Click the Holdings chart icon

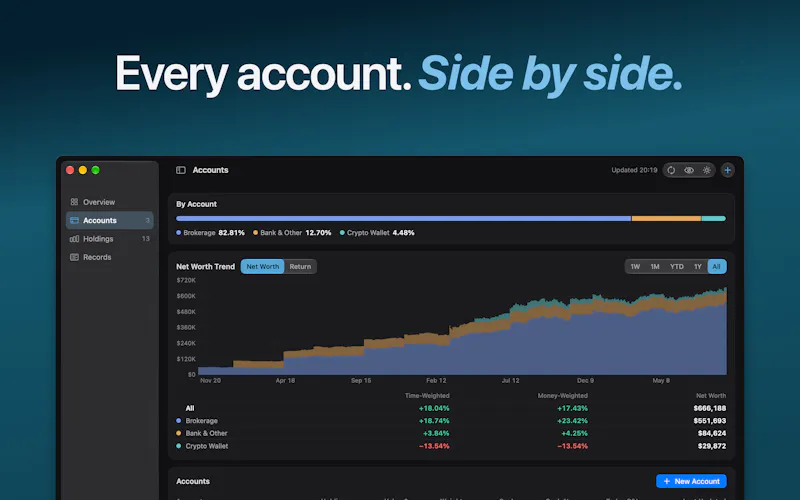tap(74, 239)
